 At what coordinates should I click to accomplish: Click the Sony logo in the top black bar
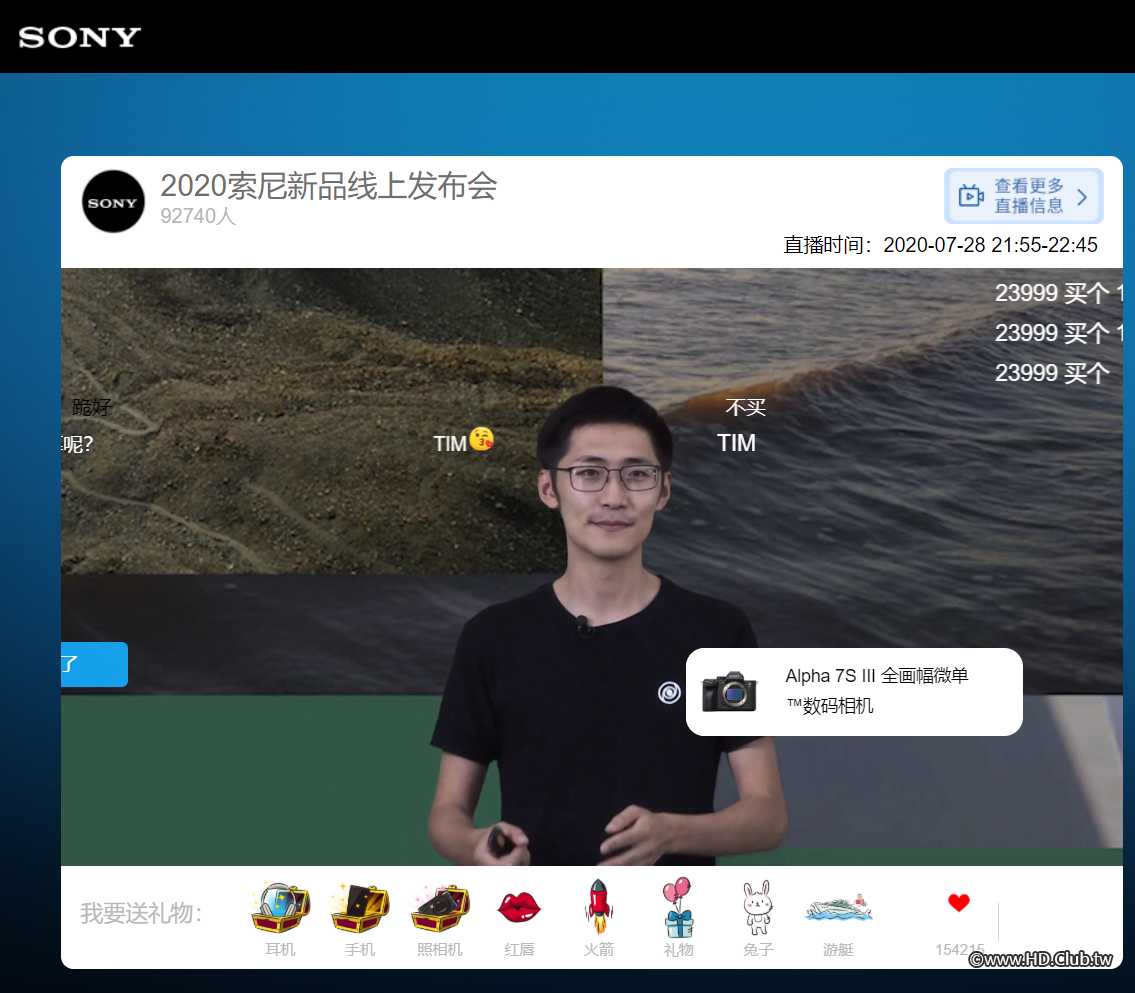[80, 37]
